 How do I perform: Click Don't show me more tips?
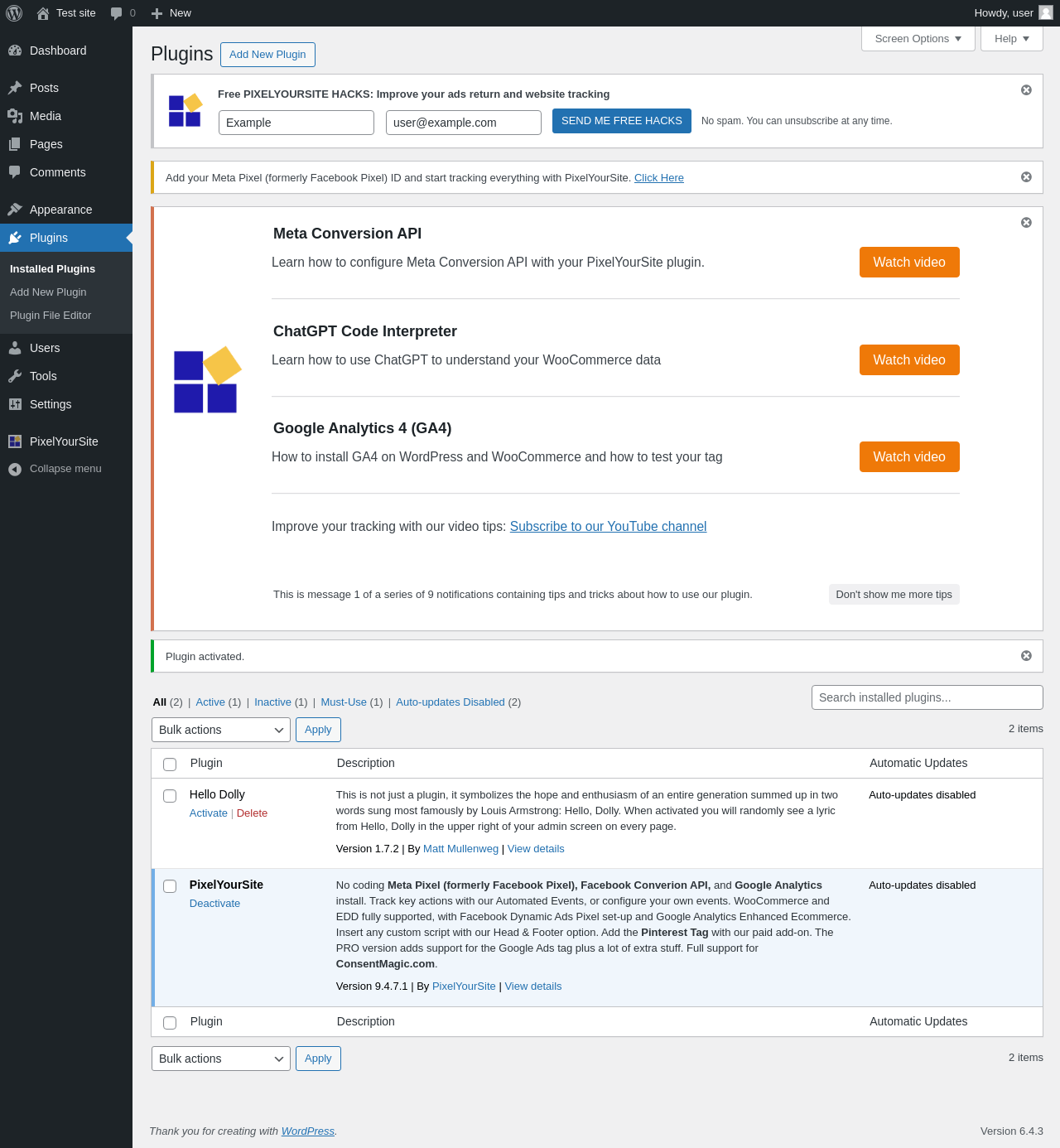tap(894, 594)
